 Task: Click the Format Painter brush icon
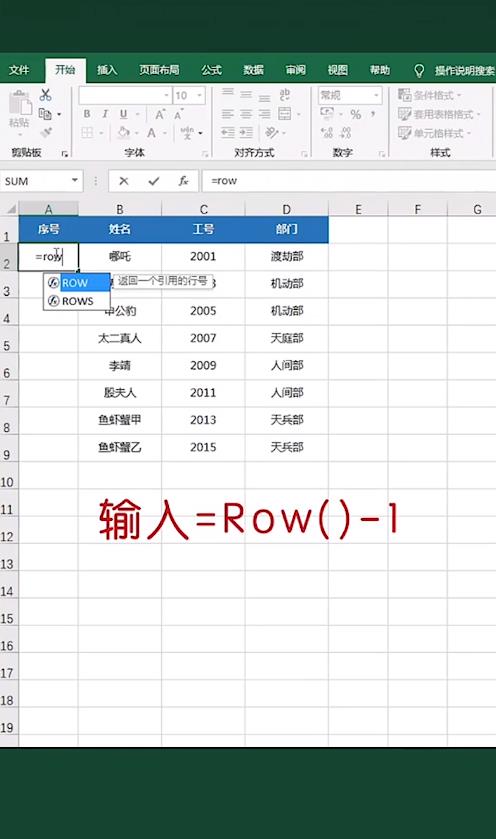coord(46,132)
